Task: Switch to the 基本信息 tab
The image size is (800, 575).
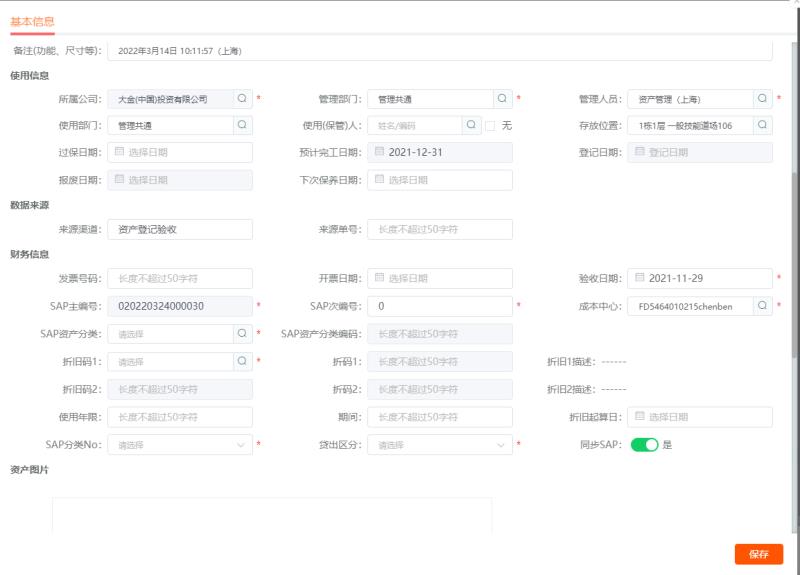Action: coord(32,21)
